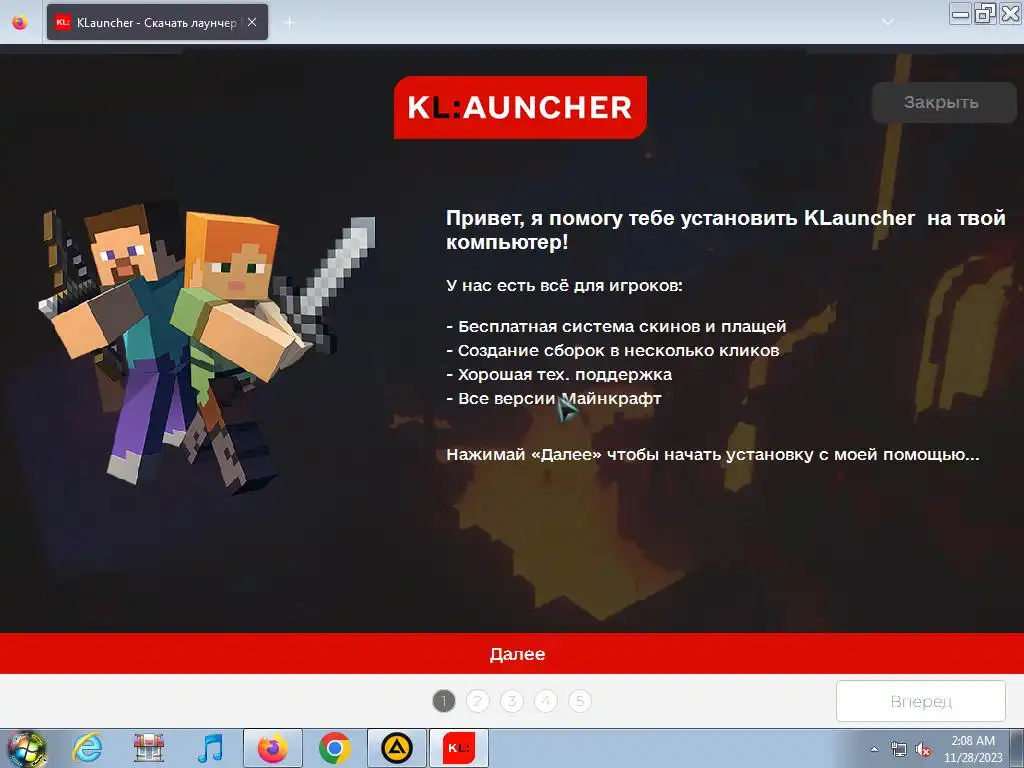
Task: Open the Windows Start menu
Action: click(27, 748)
